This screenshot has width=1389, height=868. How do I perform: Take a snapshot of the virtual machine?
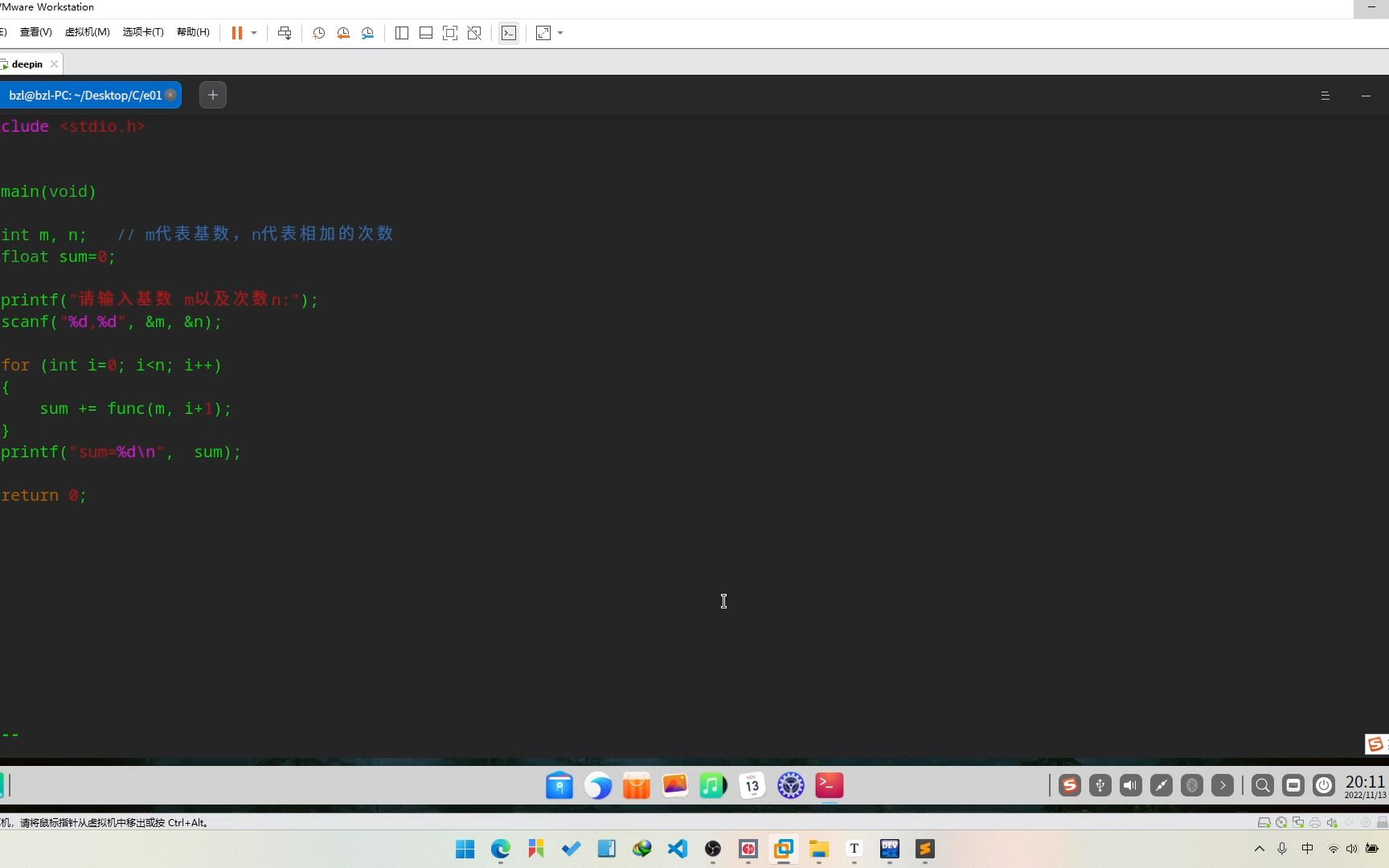pyautogui.click(x=318, y=33)
